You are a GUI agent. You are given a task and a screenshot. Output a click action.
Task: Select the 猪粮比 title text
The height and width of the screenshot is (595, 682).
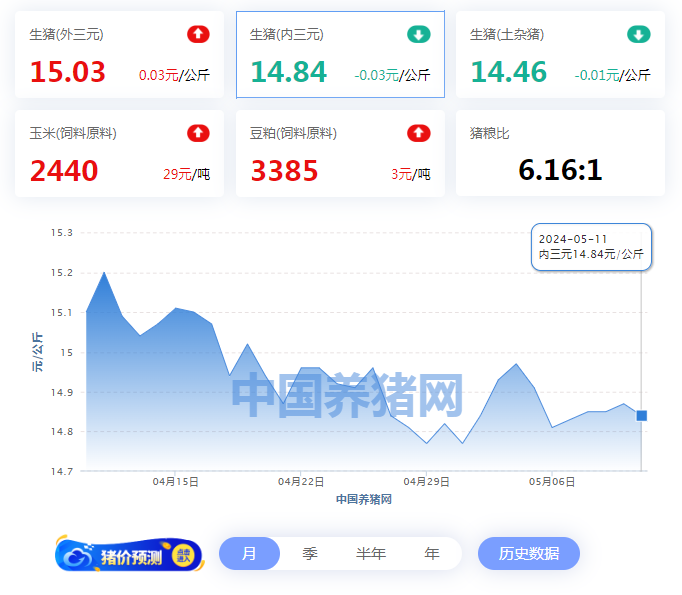(490, 133)
